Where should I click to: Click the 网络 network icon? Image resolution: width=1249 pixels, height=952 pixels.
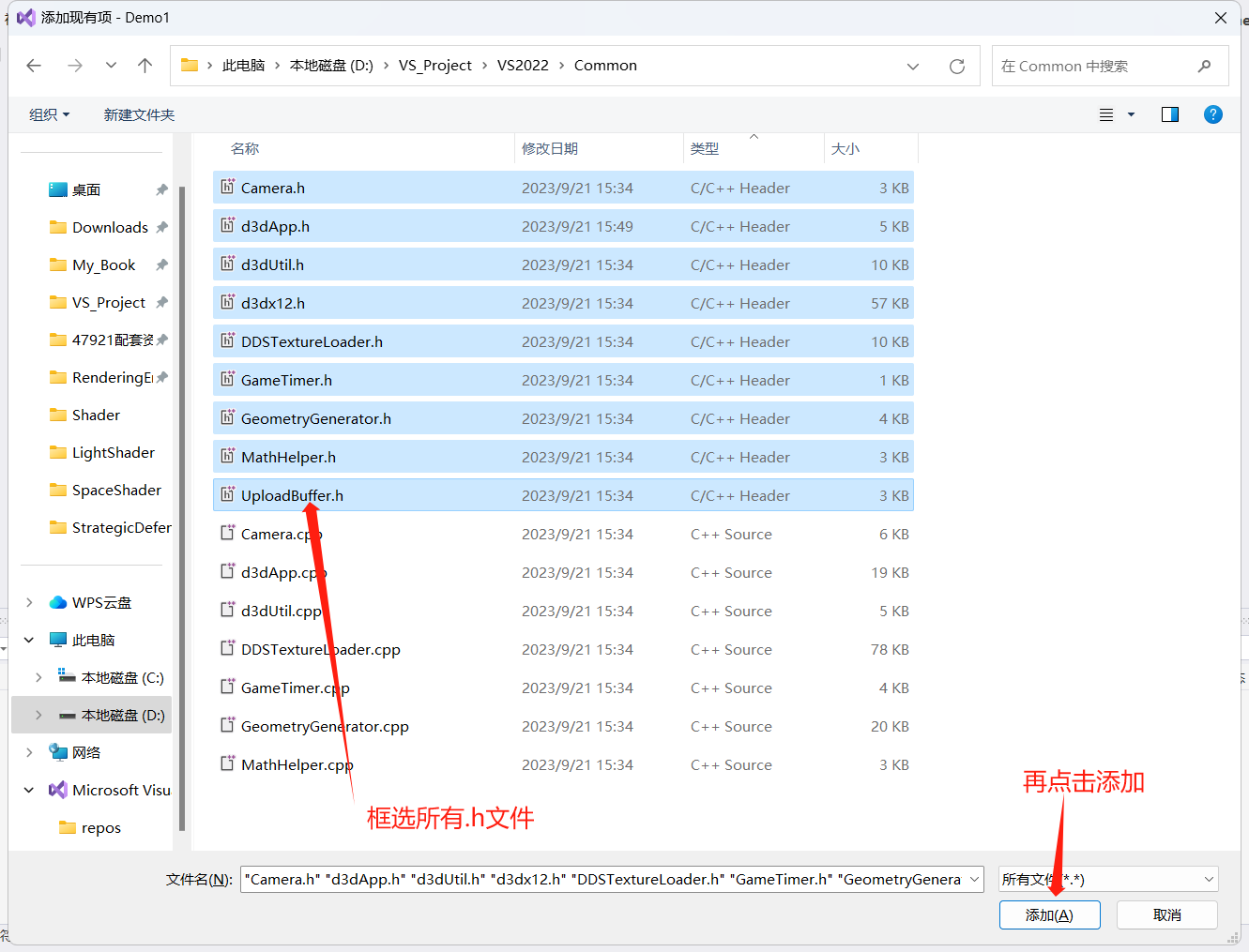pos(58,752)
